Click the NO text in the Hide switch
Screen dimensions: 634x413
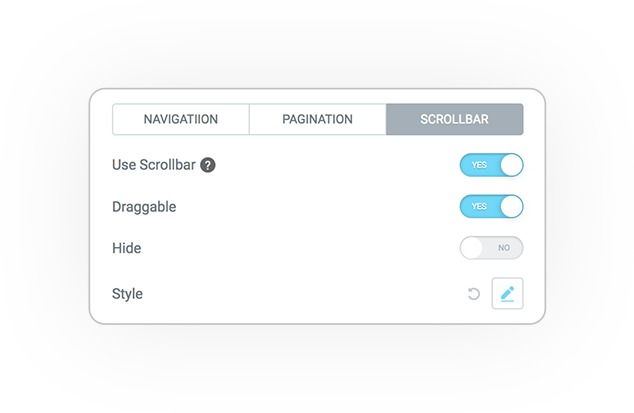(x=504, y=248)
